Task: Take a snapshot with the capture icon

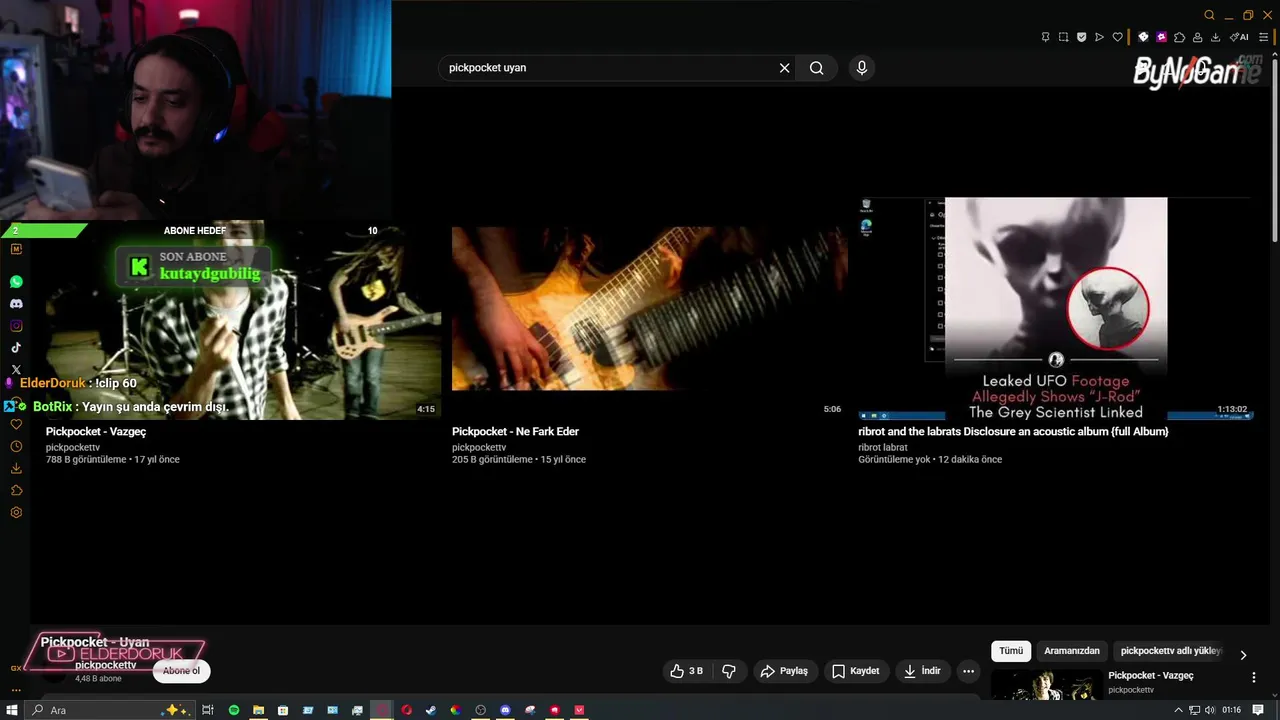Action: point(1064,37)
